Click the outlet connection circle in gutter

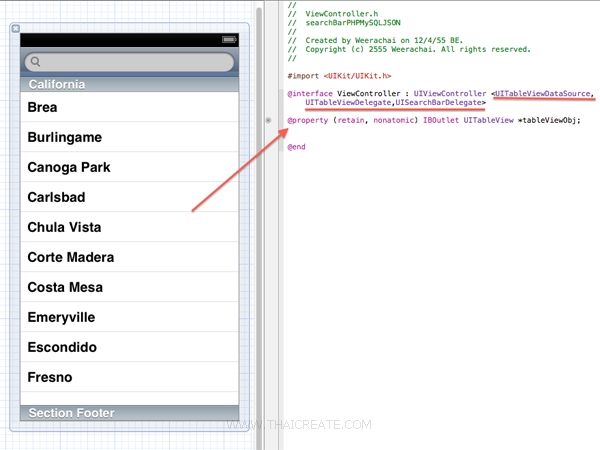269,120
